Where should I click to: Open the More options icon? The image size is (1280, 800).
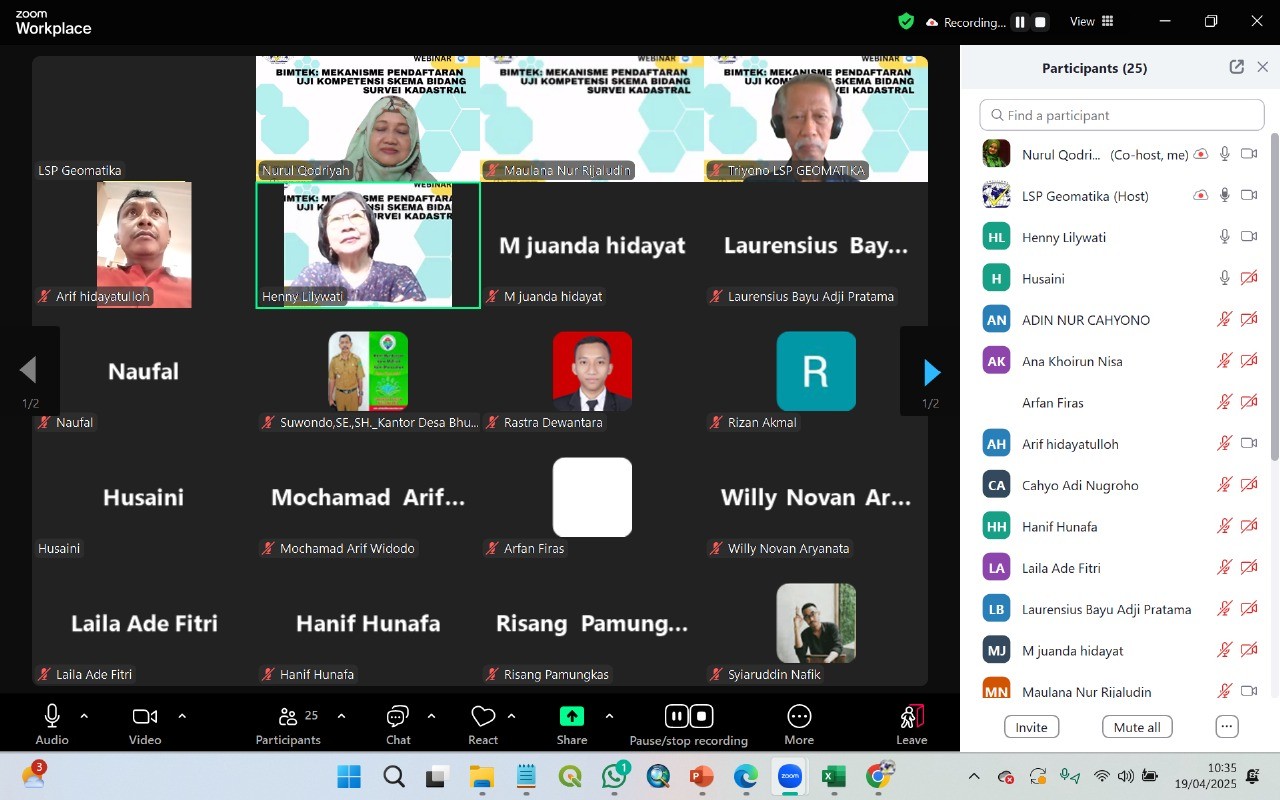coord(799,717)
